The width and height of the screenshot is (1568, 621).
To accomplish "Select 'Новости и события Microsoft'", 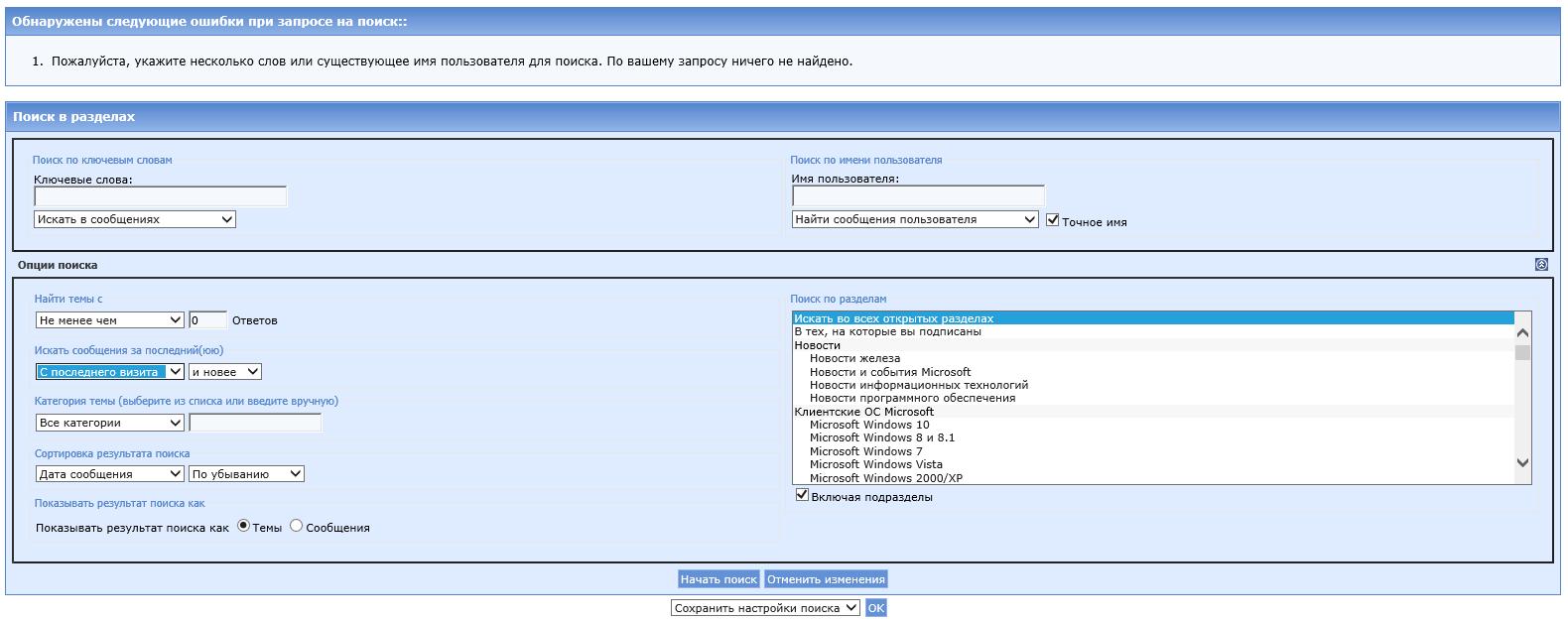I will 1153,372.
